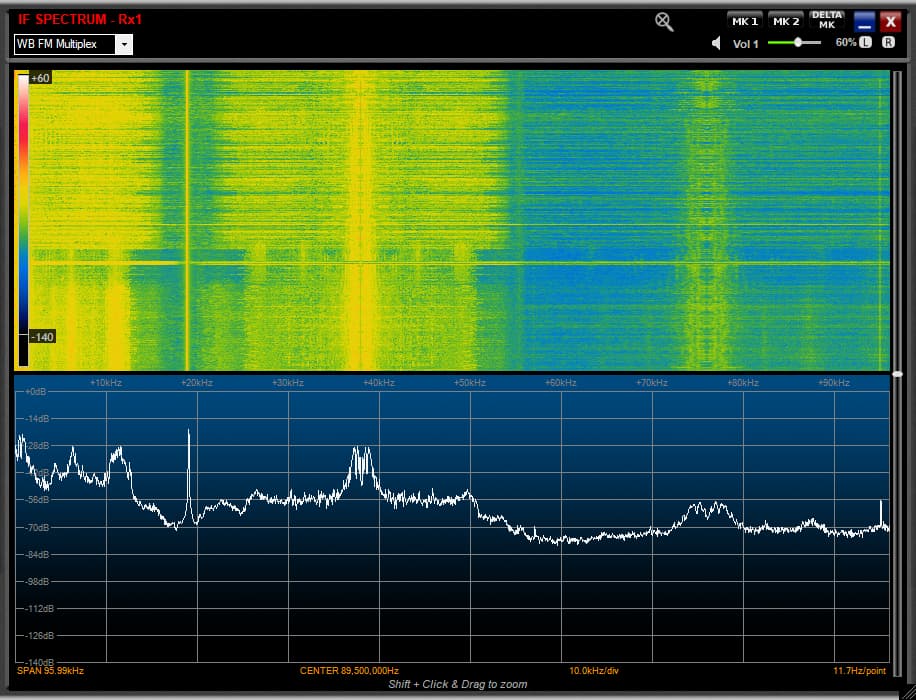Close the IF Spectrum panel

click(x=889, y=22)
